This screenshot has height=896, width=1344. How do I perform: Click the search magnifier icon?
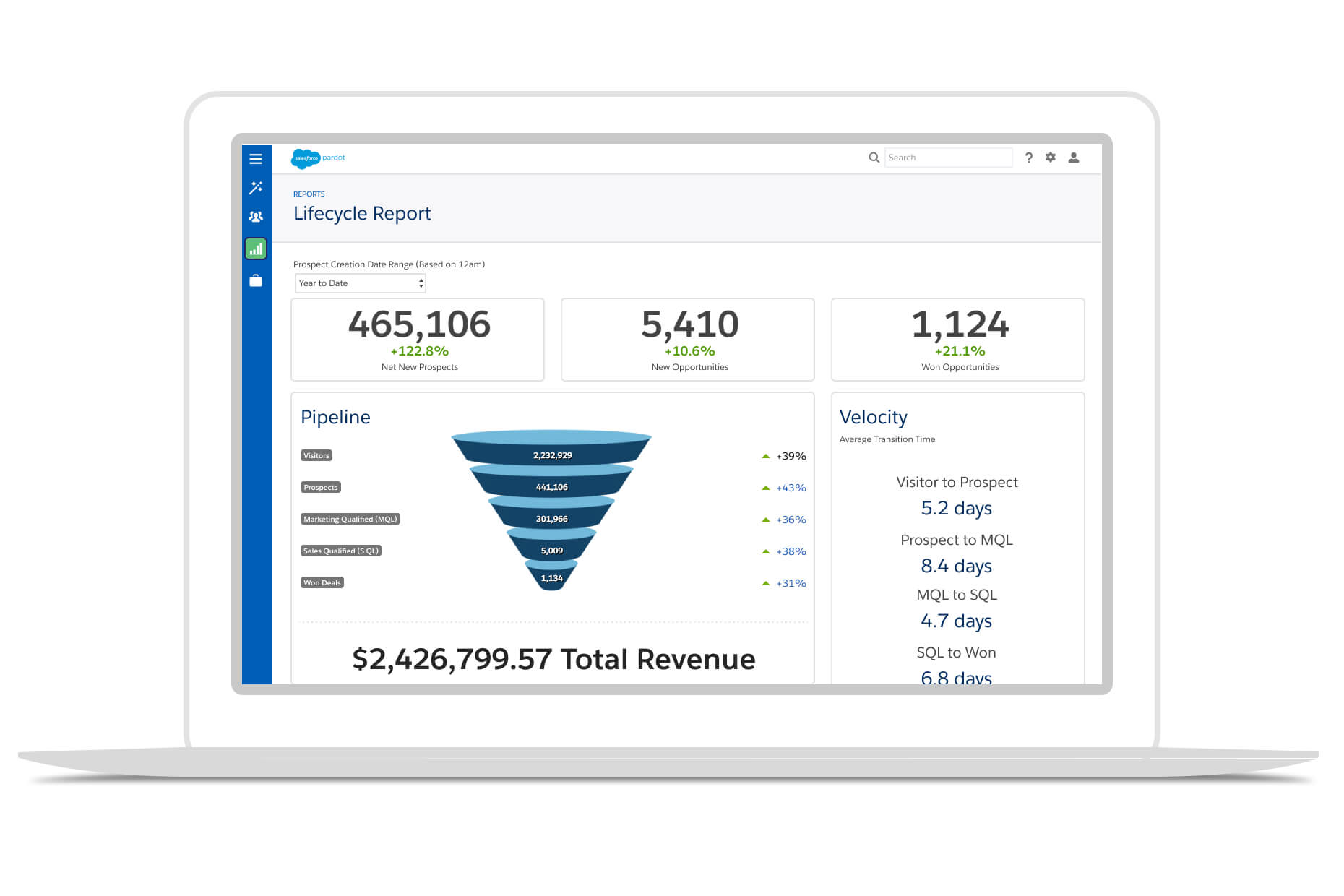pyautogui.click(x=874, y=157)
